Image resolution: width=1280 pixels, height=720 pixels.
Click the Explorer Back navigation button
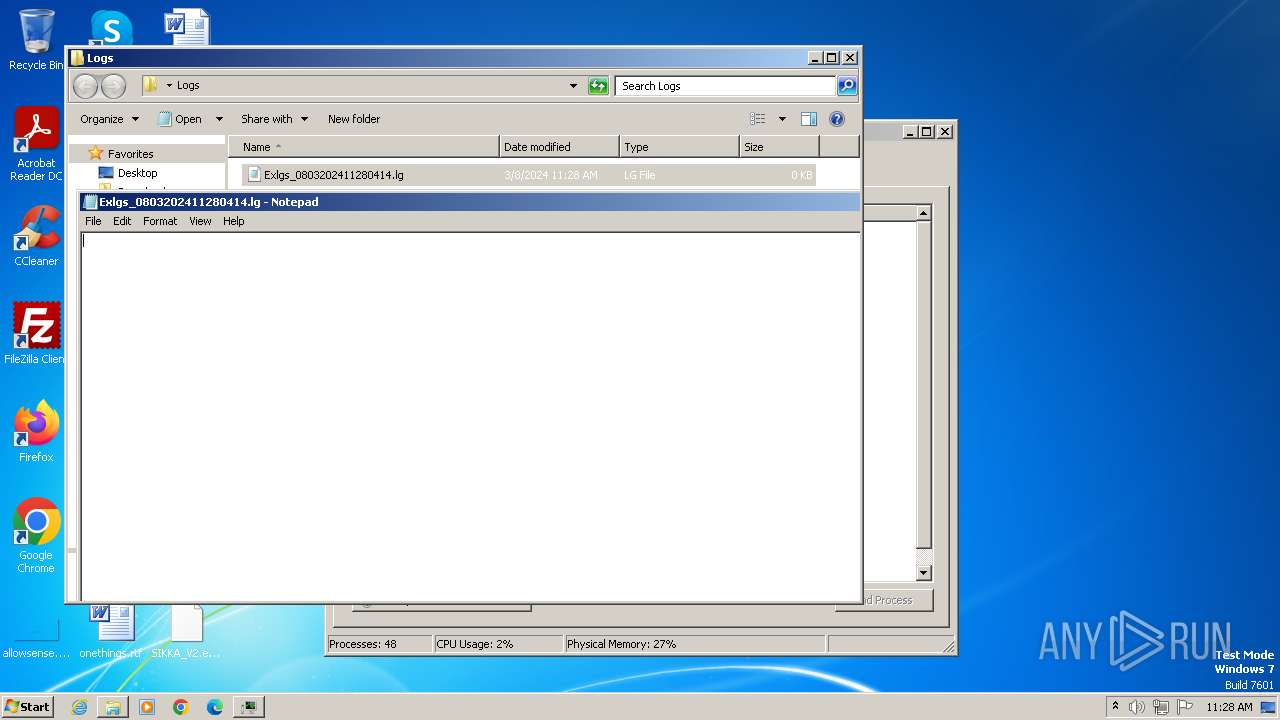[x=86, y=86]
